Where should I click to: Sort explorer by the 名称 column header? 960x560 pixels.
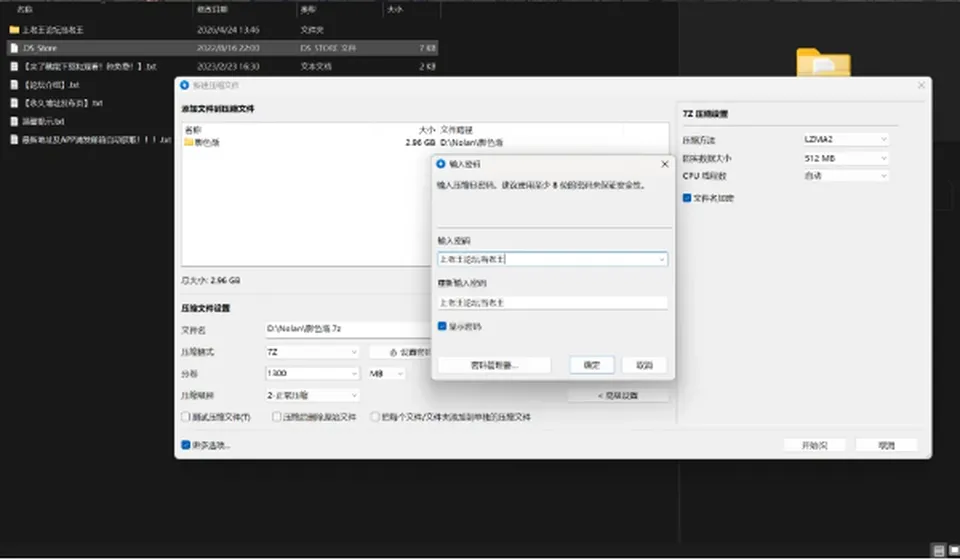point(24,9)
